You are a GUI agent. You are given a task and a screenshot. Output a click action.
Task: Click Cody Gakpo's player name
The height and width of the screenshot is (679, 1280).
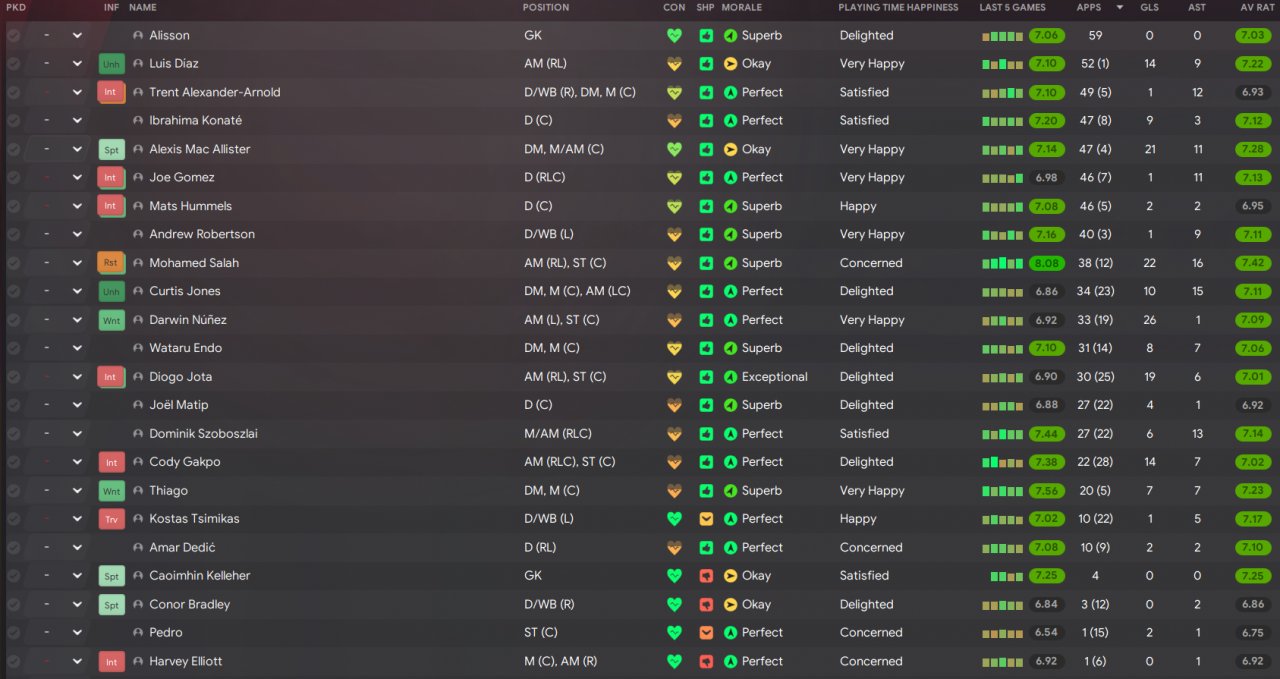click(184, 462)
